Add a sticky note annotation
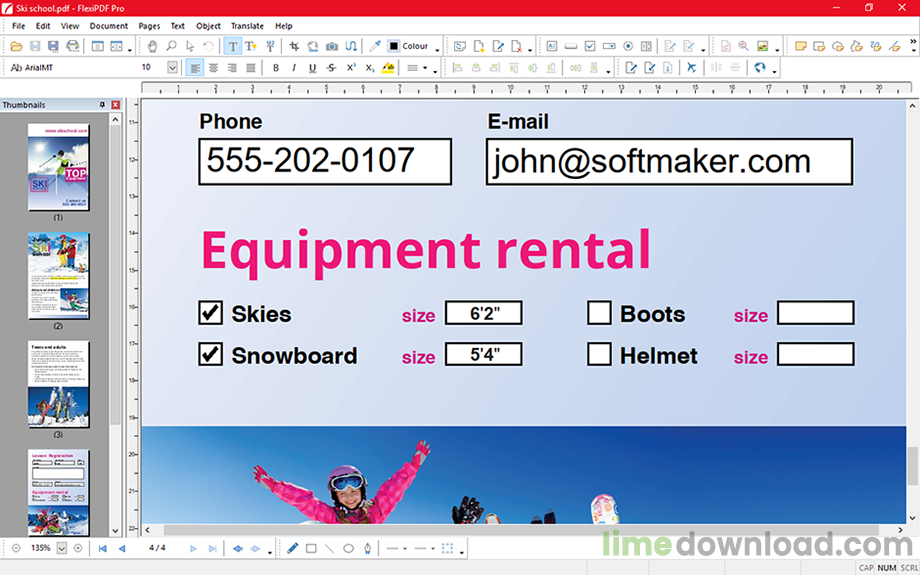Screen dimensions: 920x575 800,46
